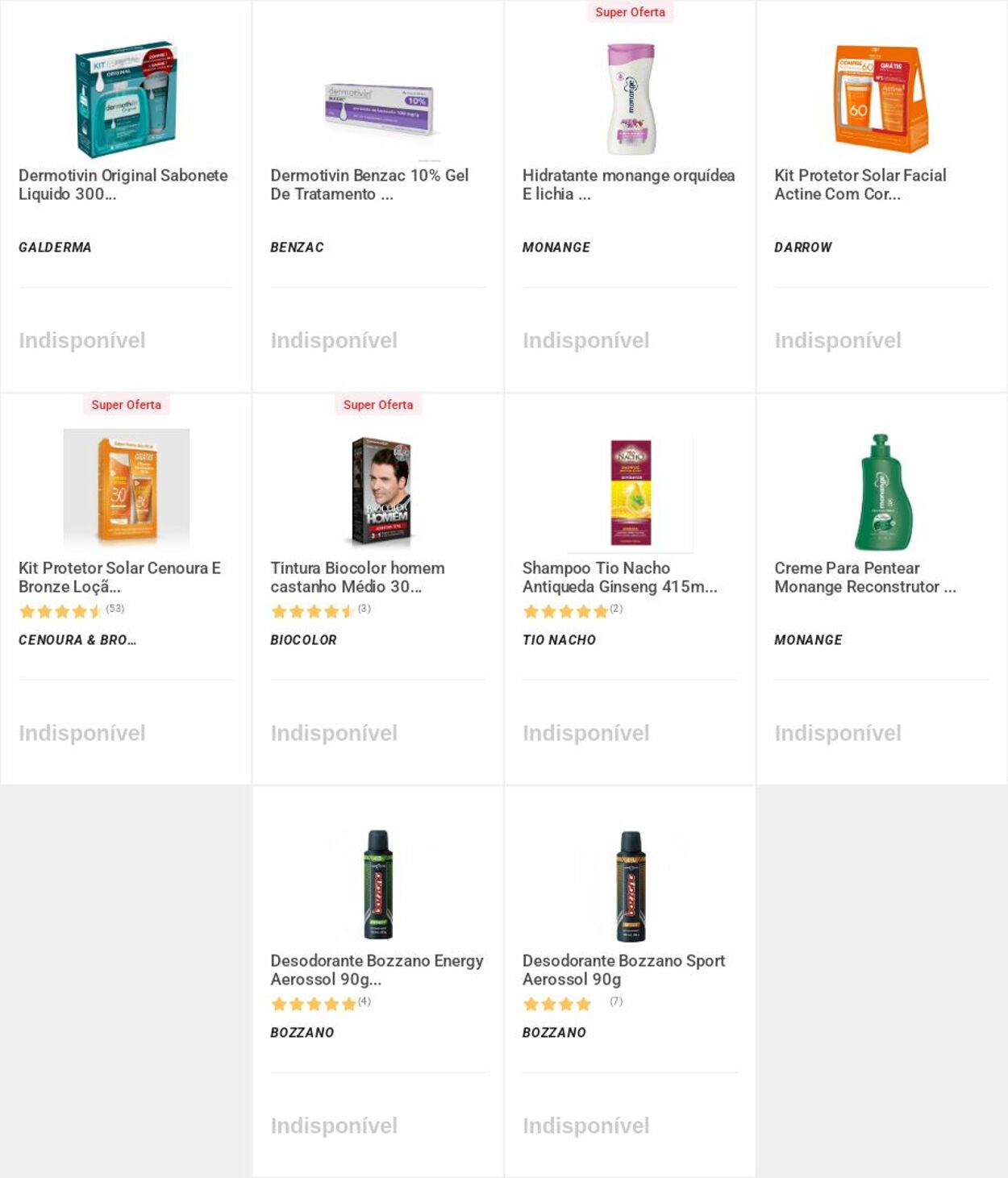Open Dermotivin Original Sabonete product image

point(126,98)
